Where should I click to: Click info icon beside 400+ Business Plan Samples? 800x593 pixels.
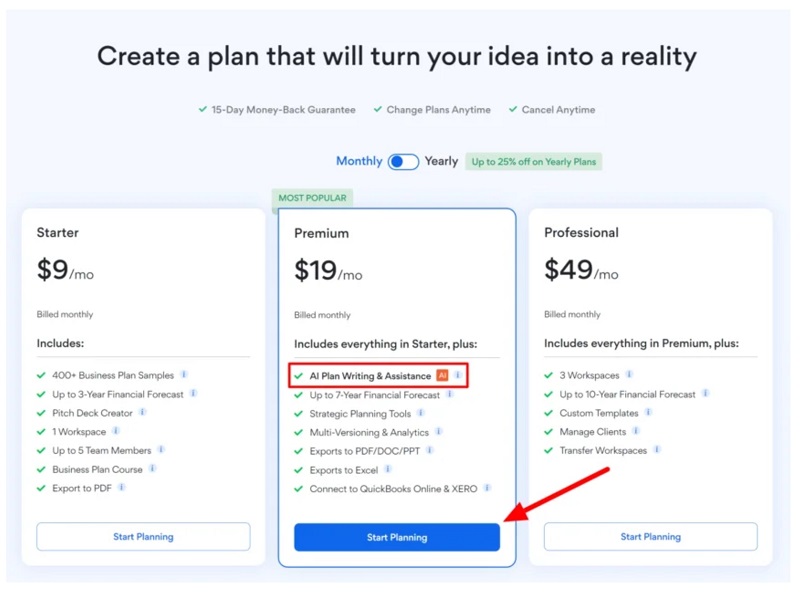click(x=184, y=375)
